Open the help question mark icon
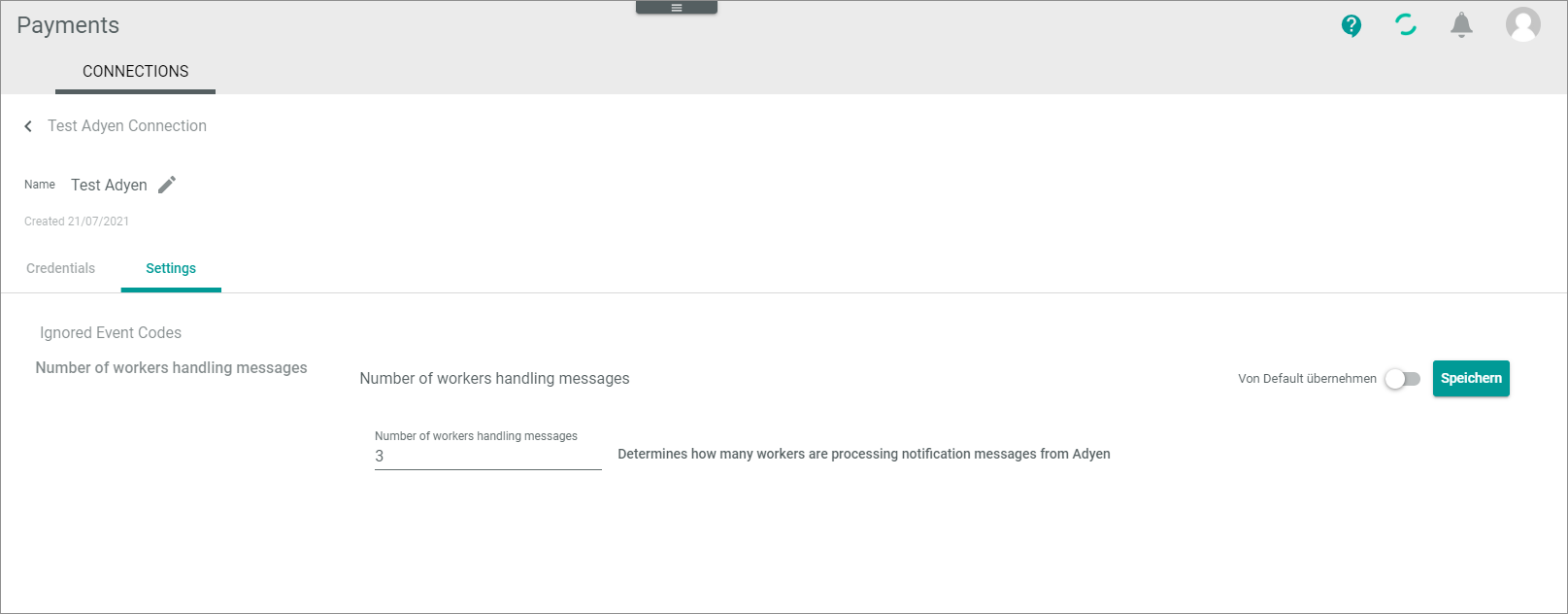 pos(1351,25)
